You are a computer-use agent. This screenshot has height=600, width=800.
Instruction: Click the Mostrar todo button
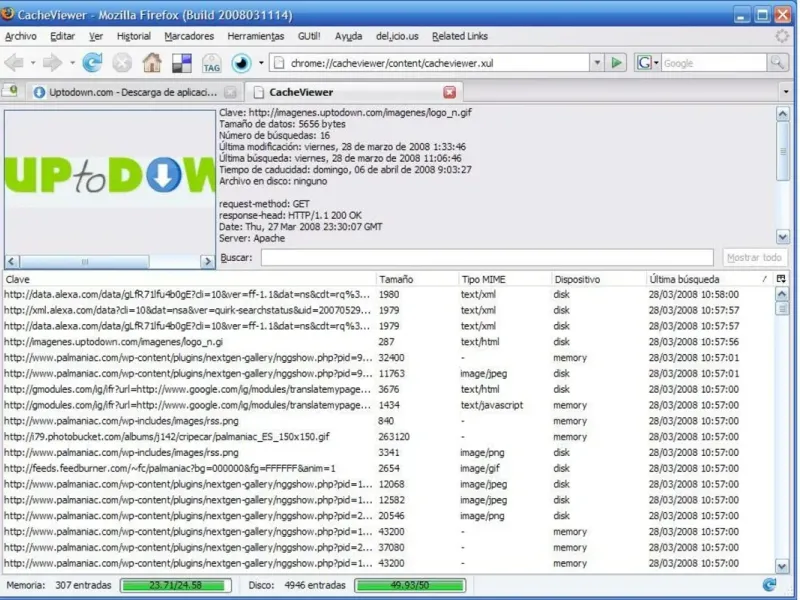click(754, 258)
